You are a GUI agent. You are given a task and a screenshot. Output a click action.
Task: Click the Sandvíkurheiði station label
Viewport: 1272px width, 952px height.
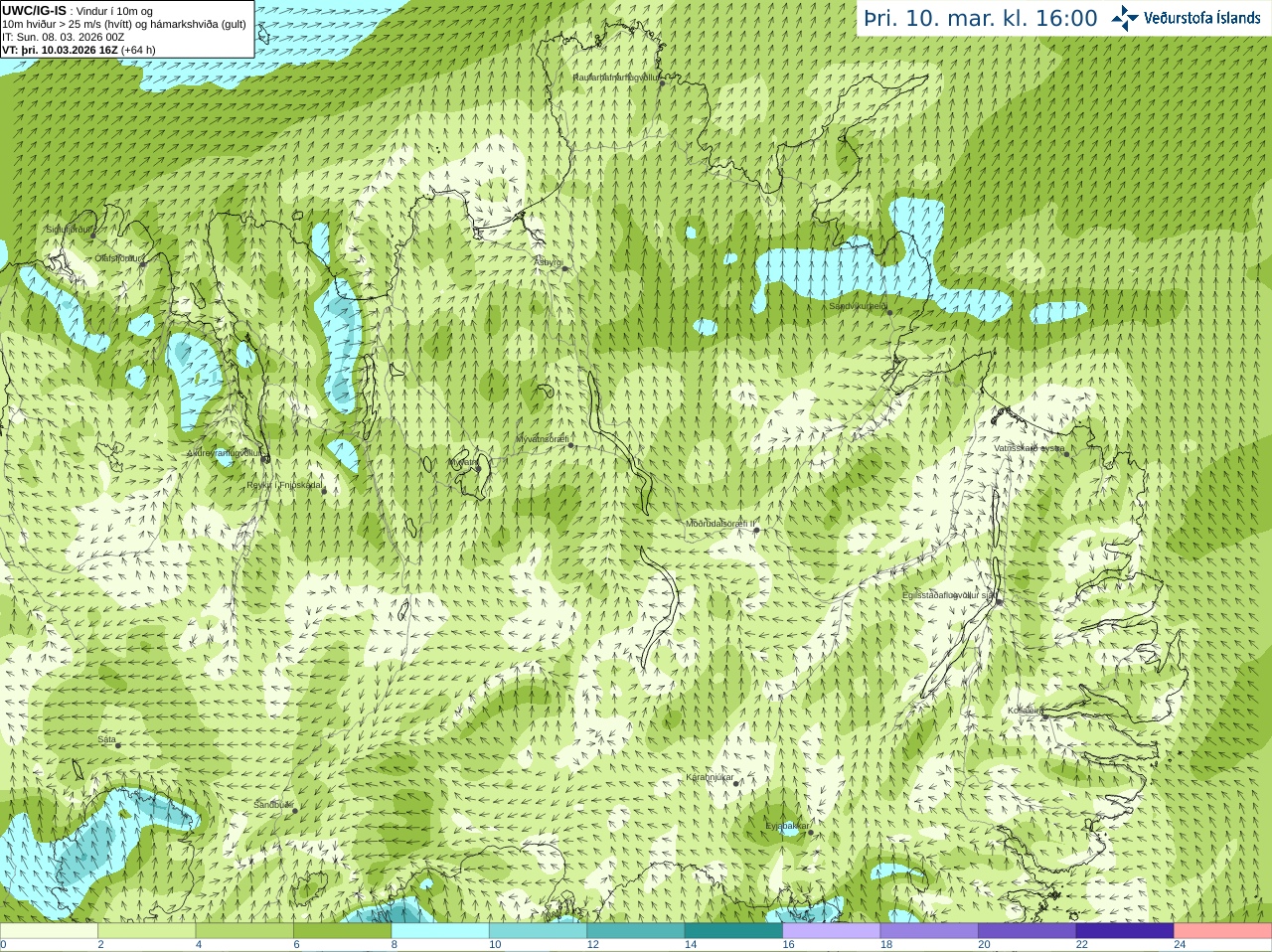[x=858, y=306]
